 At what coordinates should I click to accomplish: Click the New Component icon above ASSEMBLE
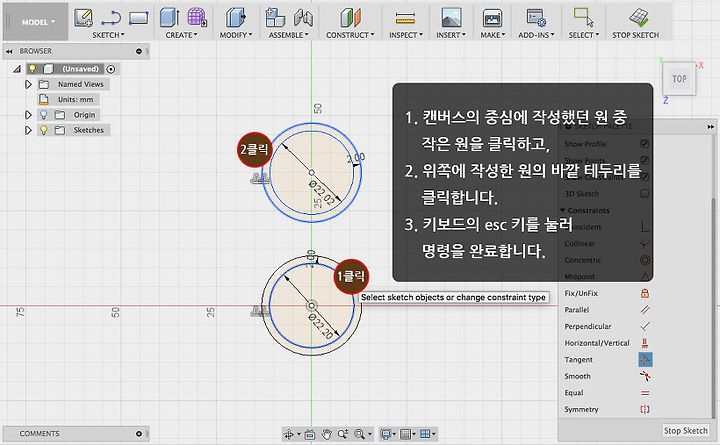[275, 18]
